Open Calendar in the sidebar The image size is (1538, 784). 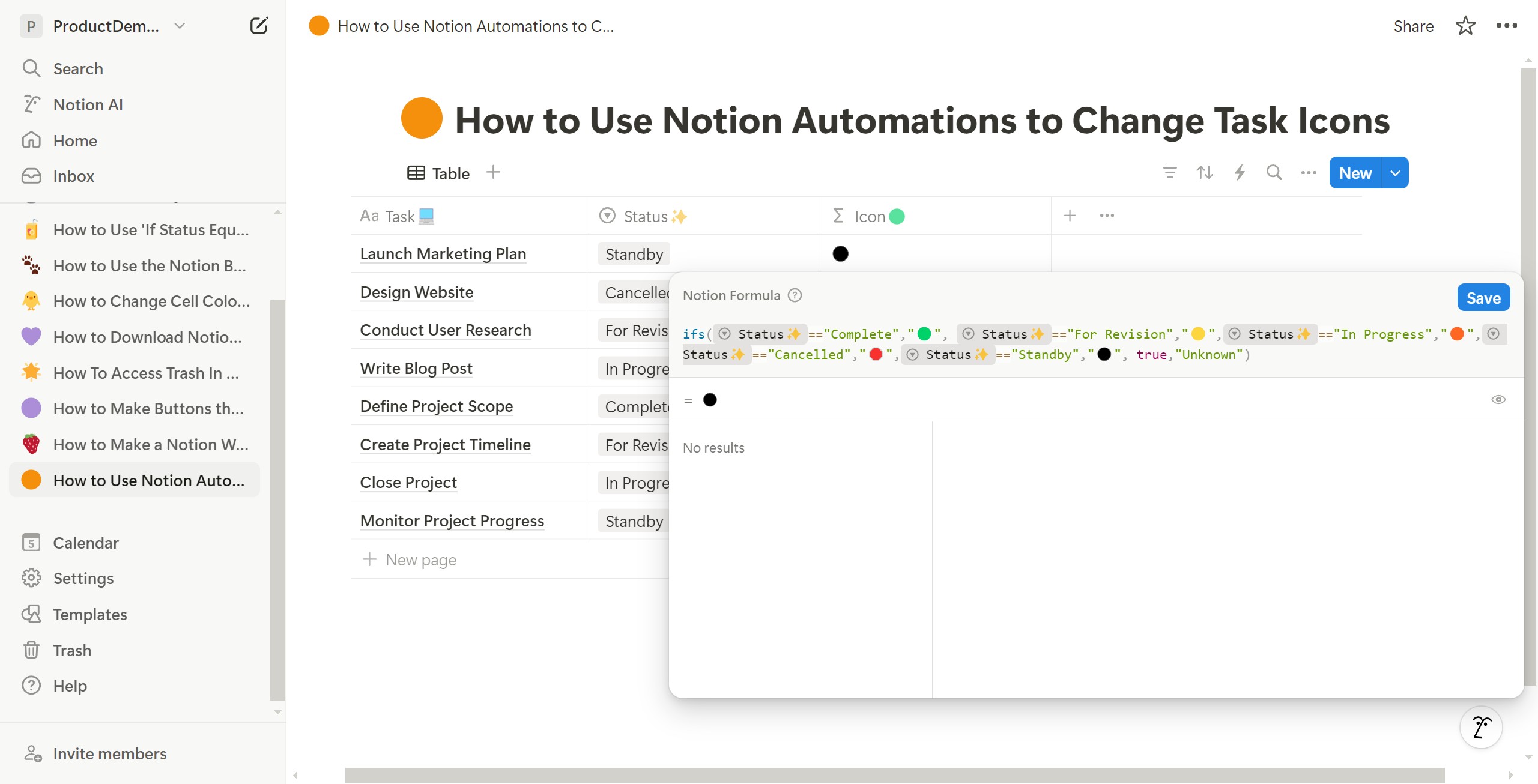click(86, 543)
